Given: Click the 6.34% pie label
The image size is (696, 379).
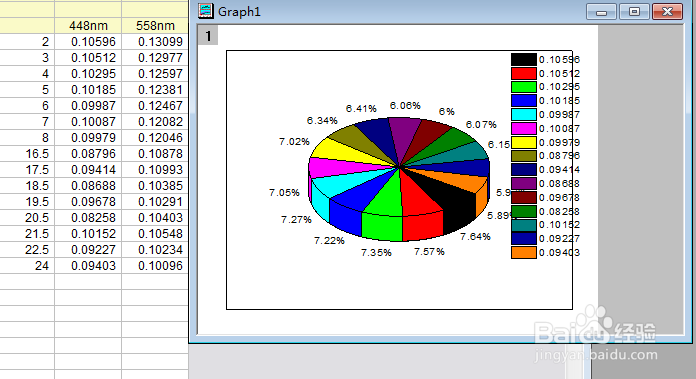Looking at the screenshot, I should [322, 121].
